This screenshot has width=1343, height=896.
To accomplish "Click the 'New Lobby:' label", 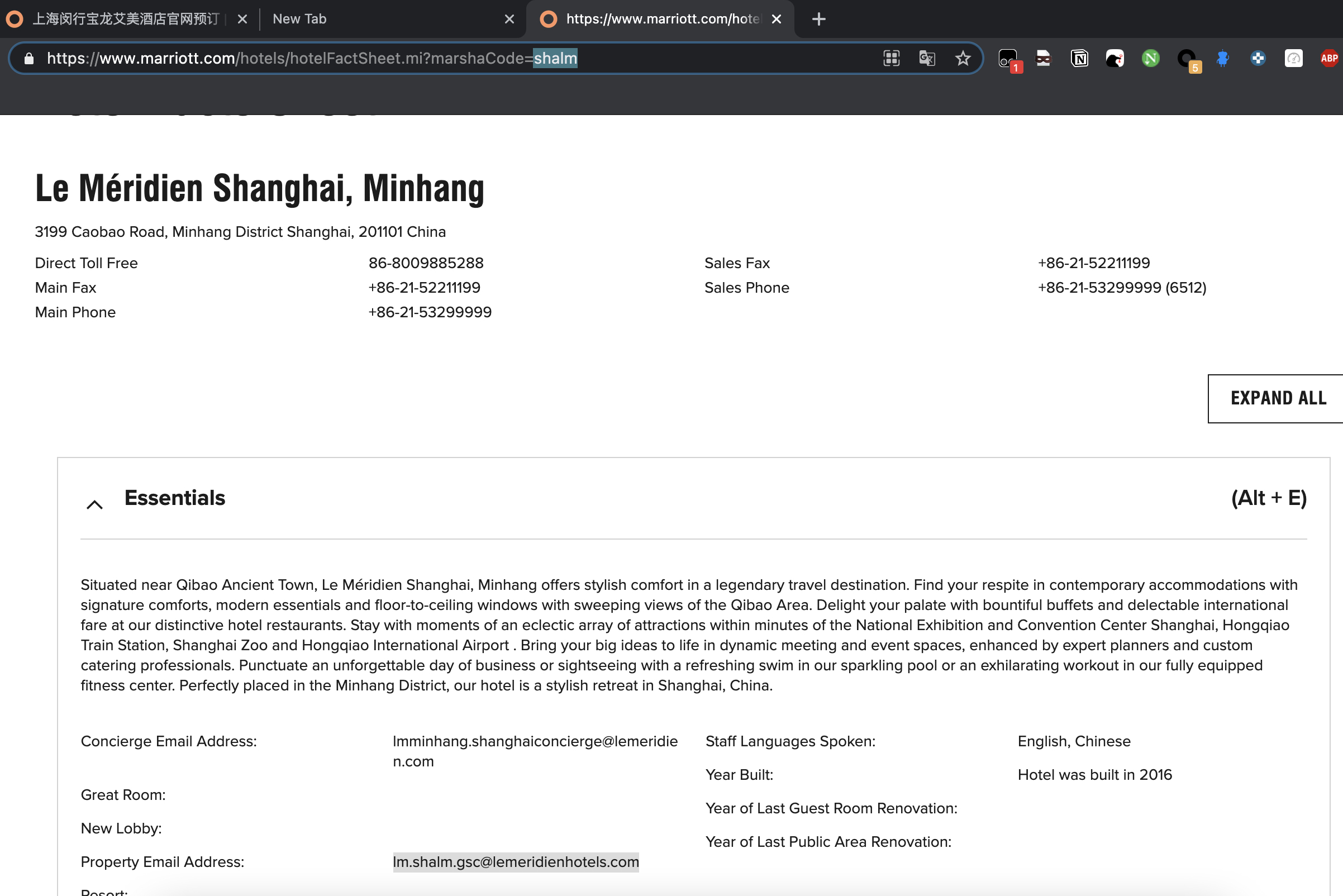I will pyautogui.click(x=121, y=828).
